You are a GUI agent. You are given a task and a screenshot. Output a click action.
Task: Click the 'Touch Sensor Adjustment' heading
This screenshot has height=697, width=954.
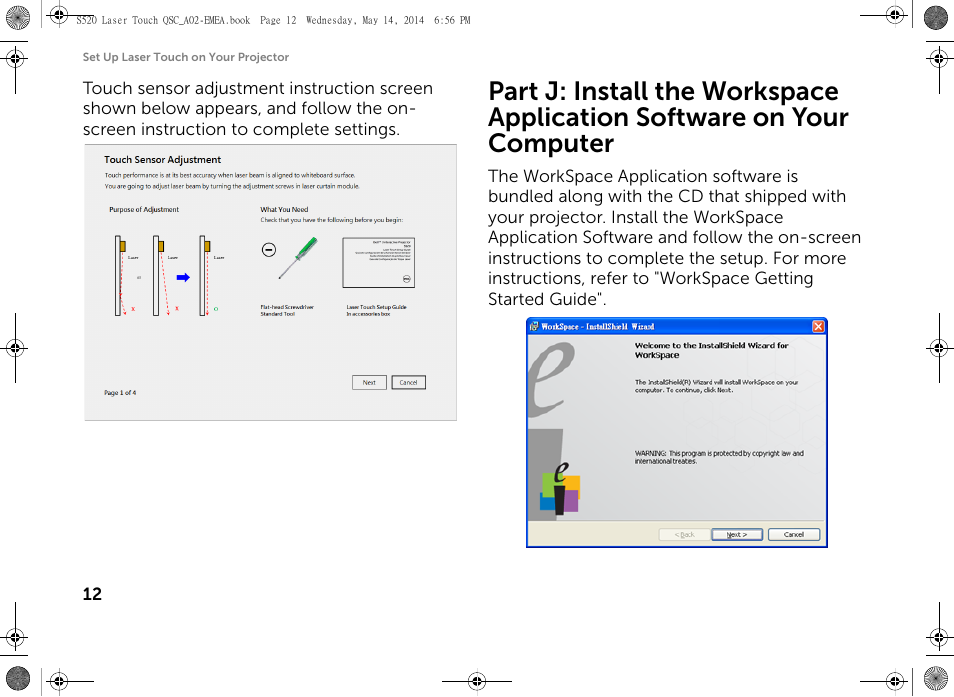162,159
